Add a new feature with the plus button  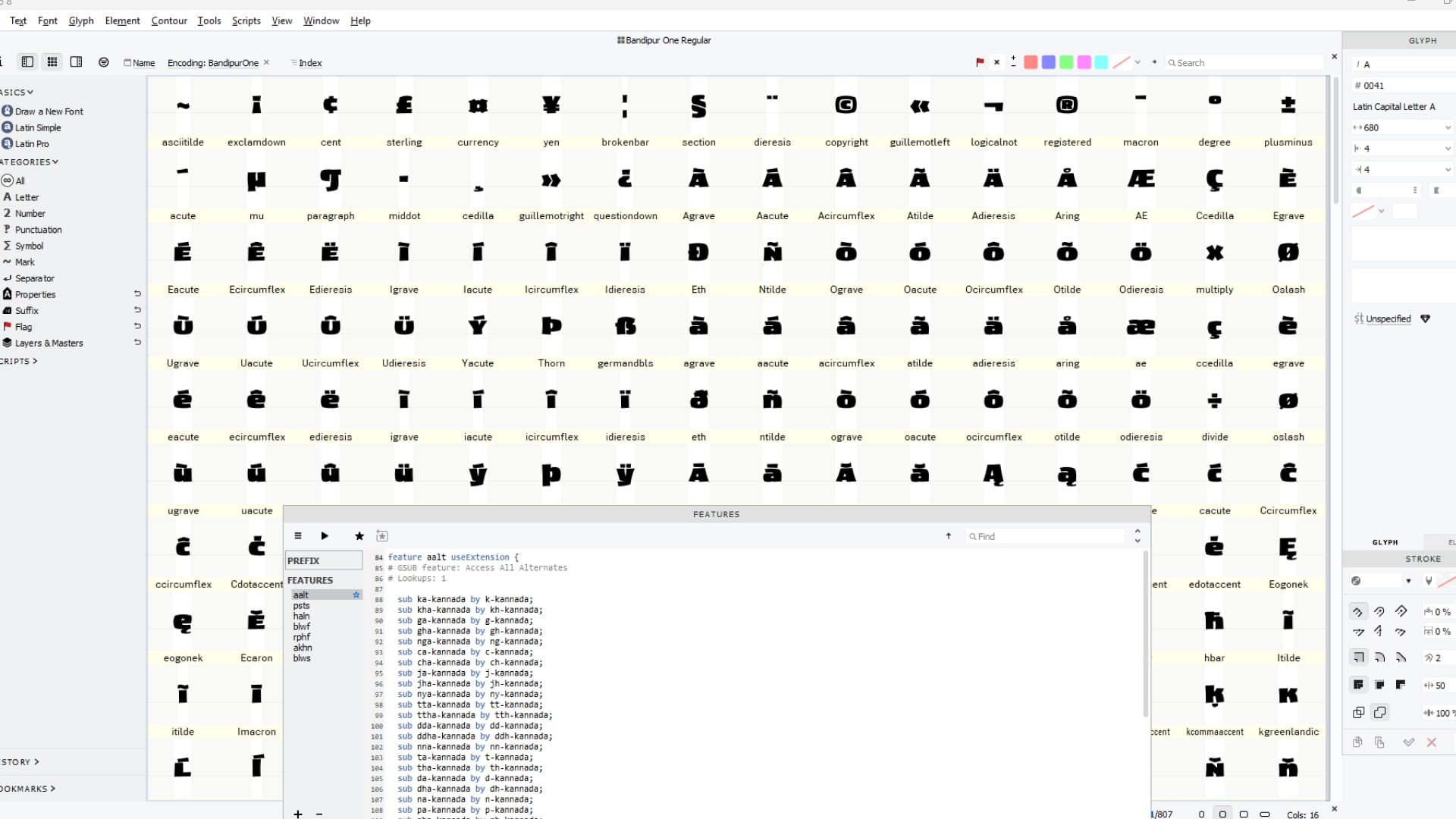pyautogui.click(x=297, y=813)
